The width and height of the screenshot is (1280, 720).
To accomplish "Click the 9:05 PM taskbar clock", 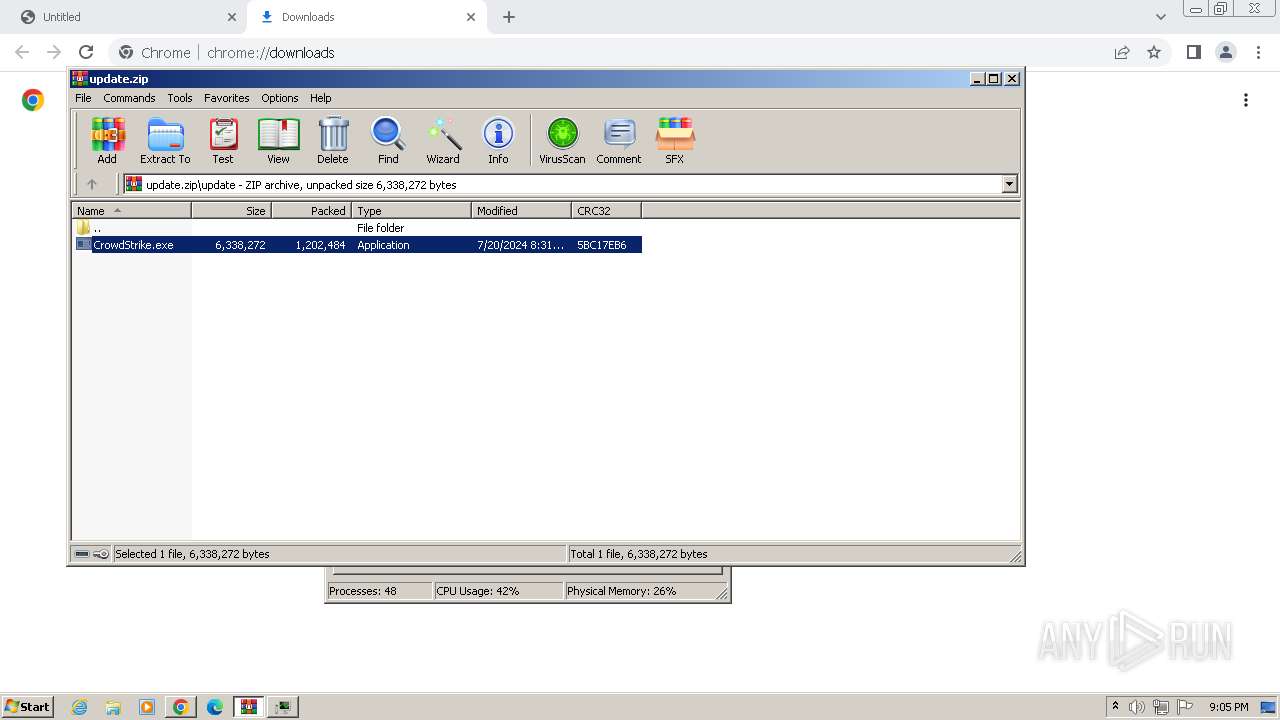I will click(x=1229, y=707).
